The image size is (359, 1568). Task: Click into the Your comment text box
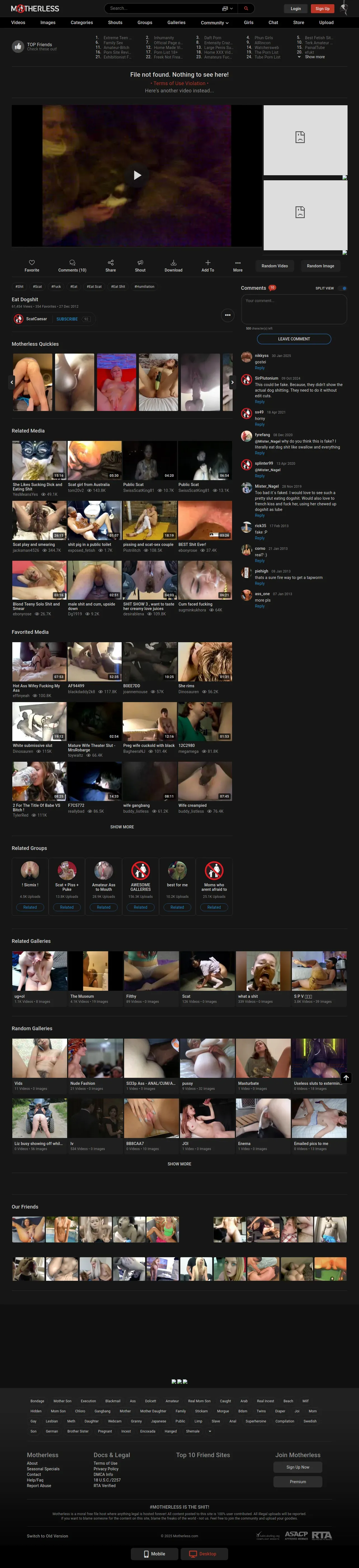click(x=294, y=309)
